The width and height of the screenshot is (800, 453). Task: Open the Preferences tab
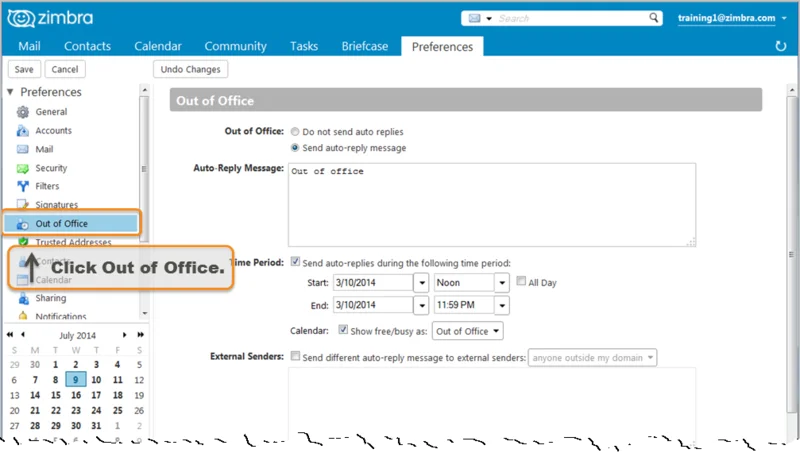(x=442, y=46)
